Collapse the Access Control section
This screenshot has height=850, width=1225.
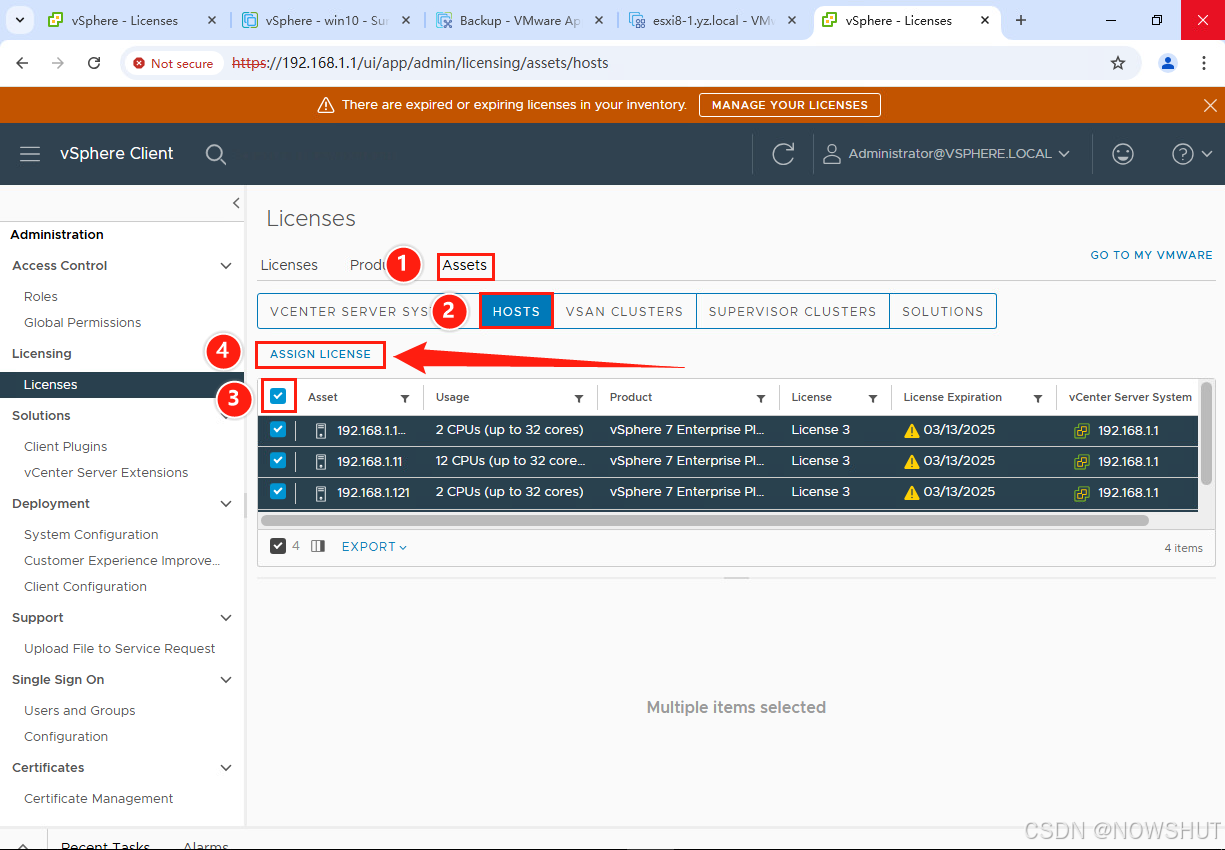coord(226,266)
